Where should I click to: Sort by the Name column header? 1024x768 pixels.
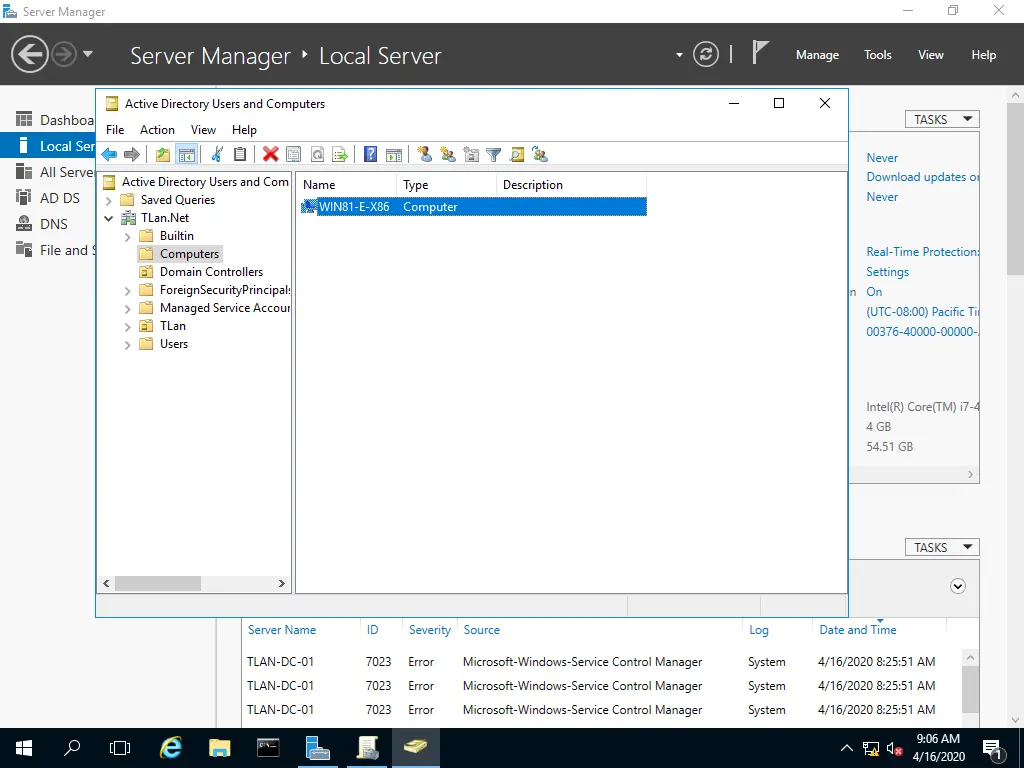[x=347, y=185]
